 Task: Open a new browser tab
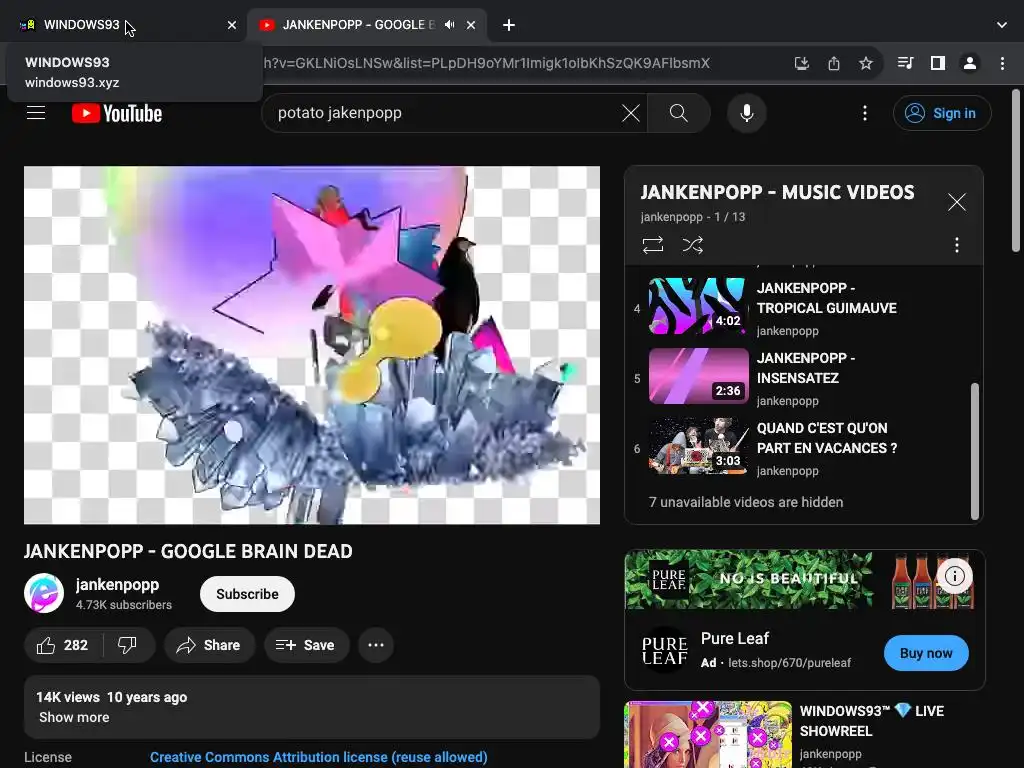(509, 25)
